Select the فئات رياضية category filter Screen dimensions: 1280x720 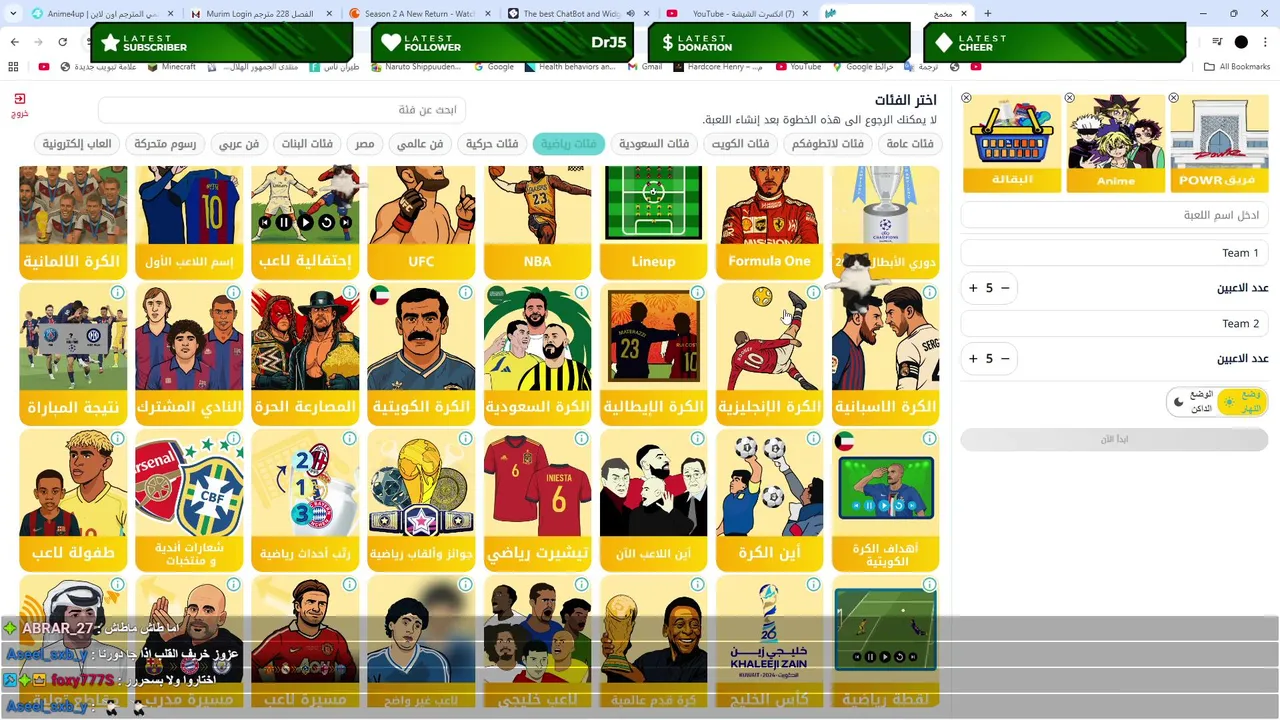[569, 144]
